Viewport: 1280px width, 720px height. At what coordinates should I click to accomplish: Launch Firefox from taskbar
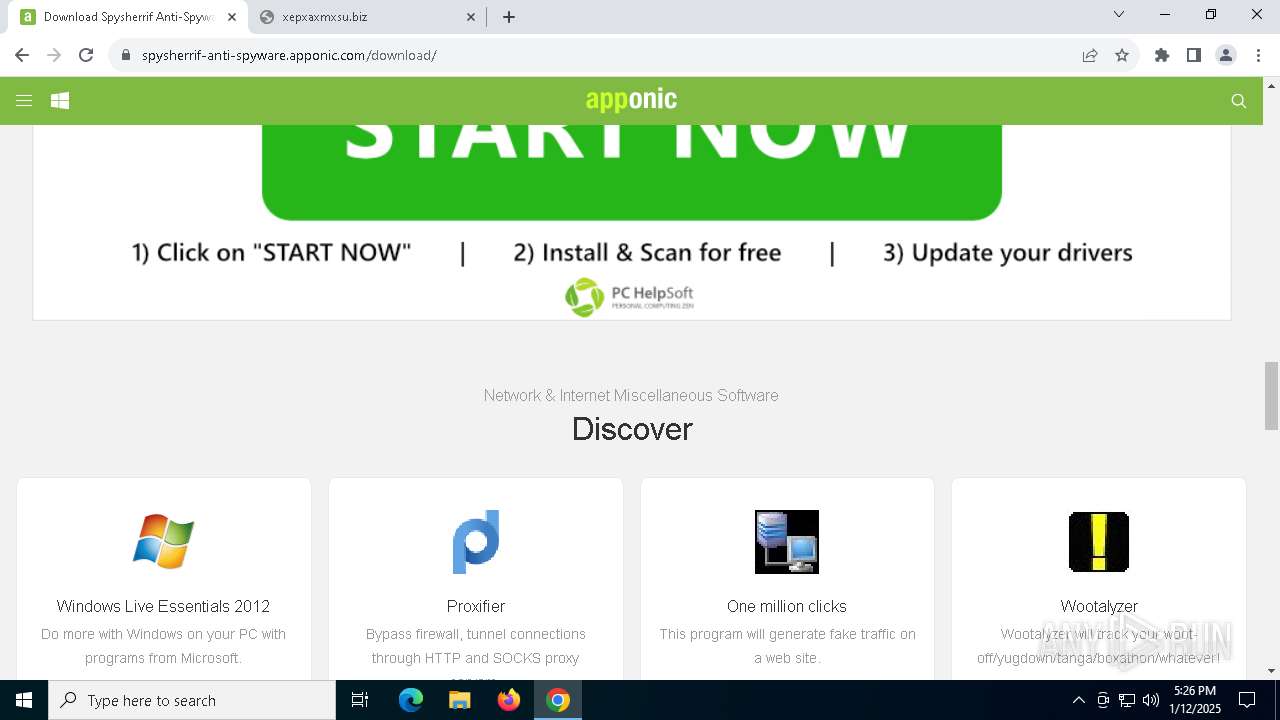[509, 700]
